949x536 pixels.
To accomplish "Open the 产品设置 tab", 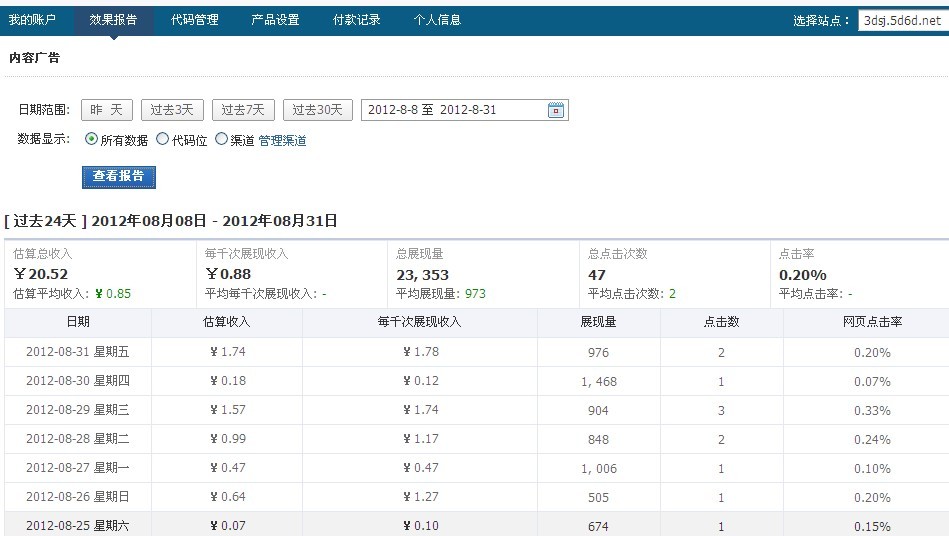I will point(275,20).
